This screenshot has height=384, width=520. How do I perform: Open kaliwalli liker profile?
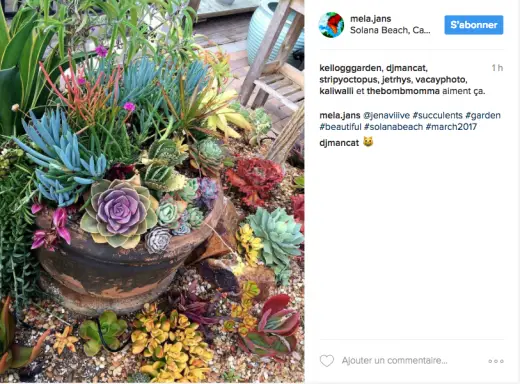336,91
